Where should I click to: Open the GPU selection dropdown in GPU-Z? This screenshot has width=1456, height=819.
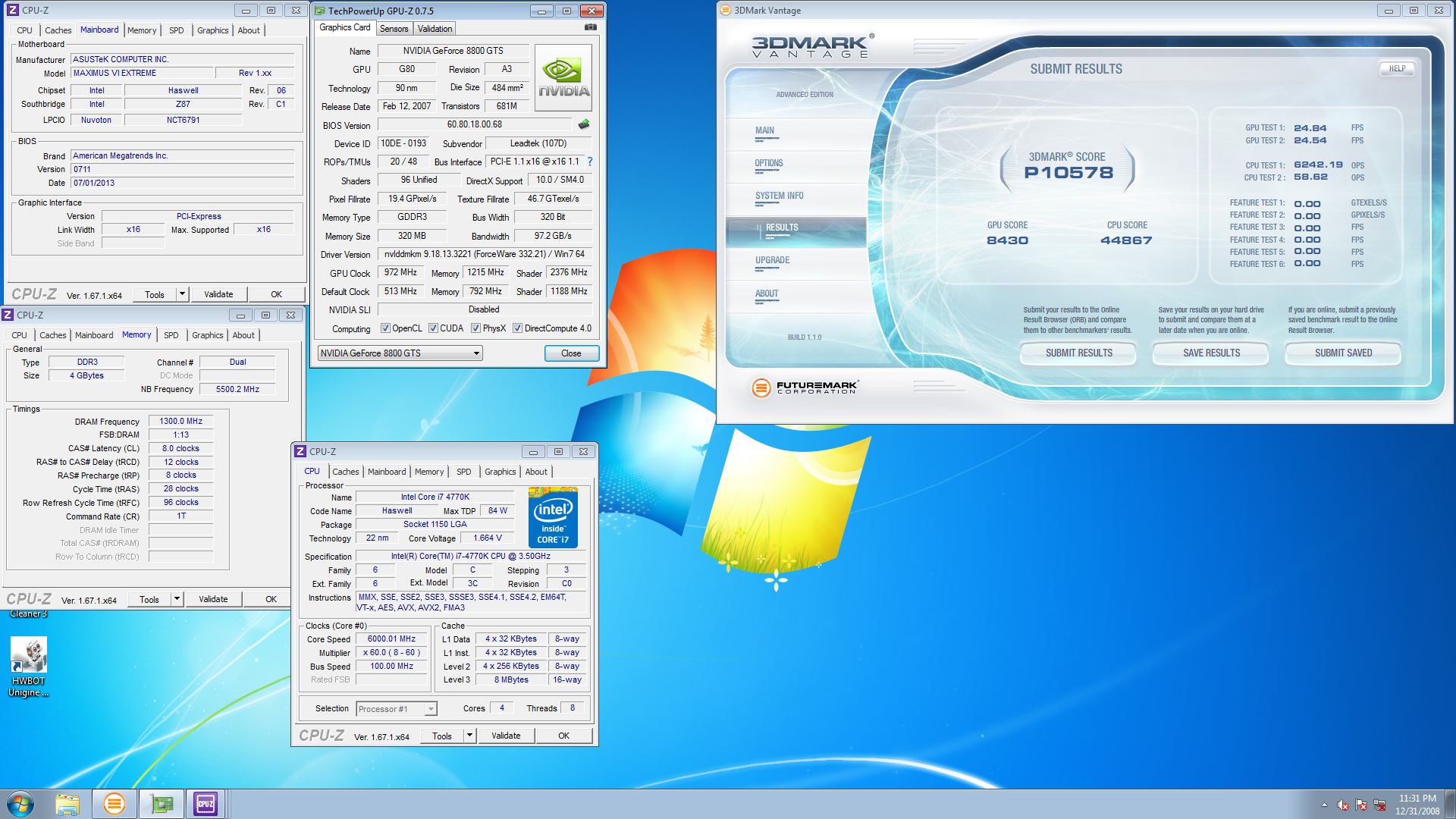click(x=400, y=353)
